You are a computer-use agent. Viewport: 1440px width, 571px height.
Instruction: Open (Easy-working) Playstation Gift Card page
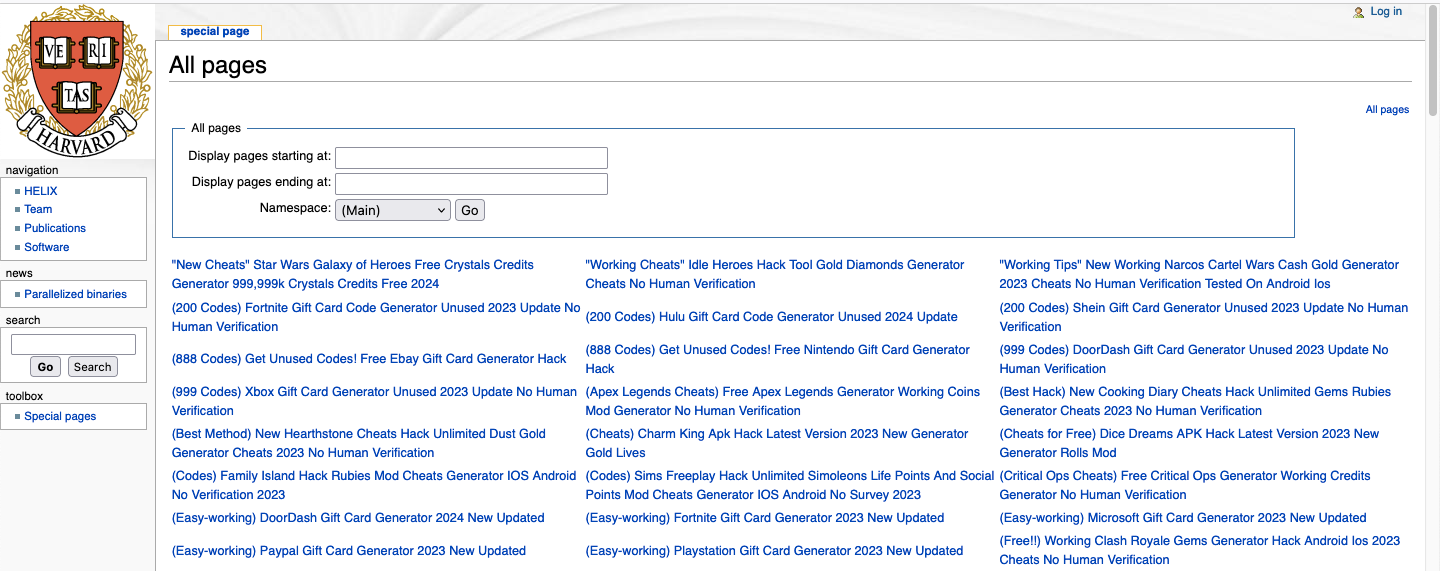tap(775, 551)
